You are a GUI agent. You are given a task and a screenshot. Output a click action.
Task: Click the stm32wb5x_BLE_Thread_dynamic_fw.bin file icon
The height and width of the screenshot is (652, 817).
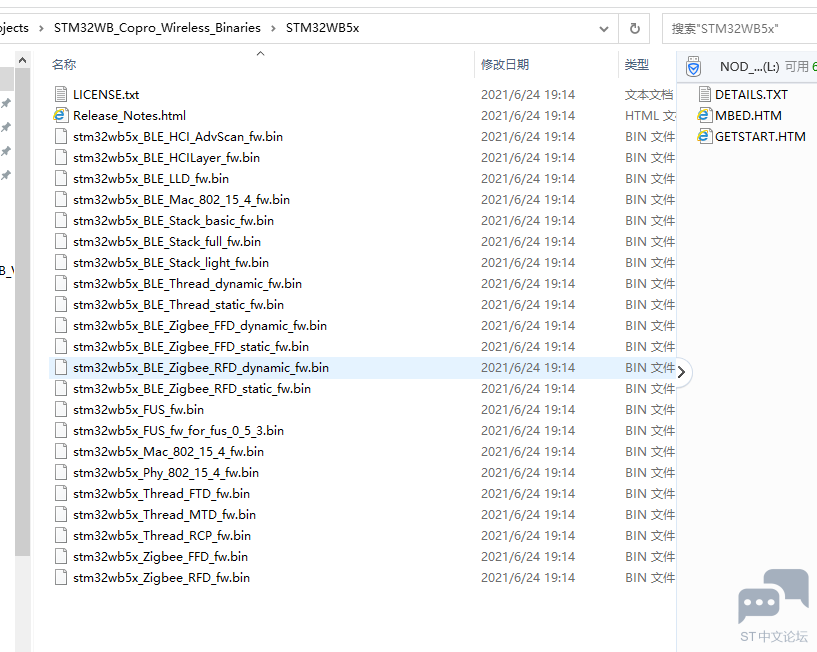[61, 284]
